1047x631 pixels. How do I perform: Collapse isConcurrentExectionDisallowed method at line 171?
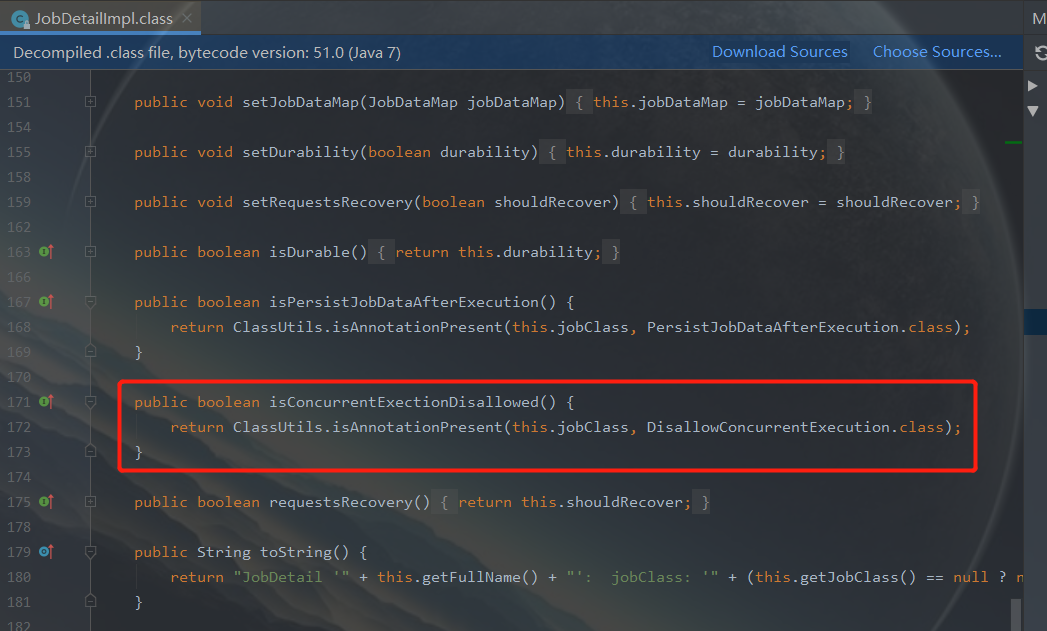[x=90, y=402]
